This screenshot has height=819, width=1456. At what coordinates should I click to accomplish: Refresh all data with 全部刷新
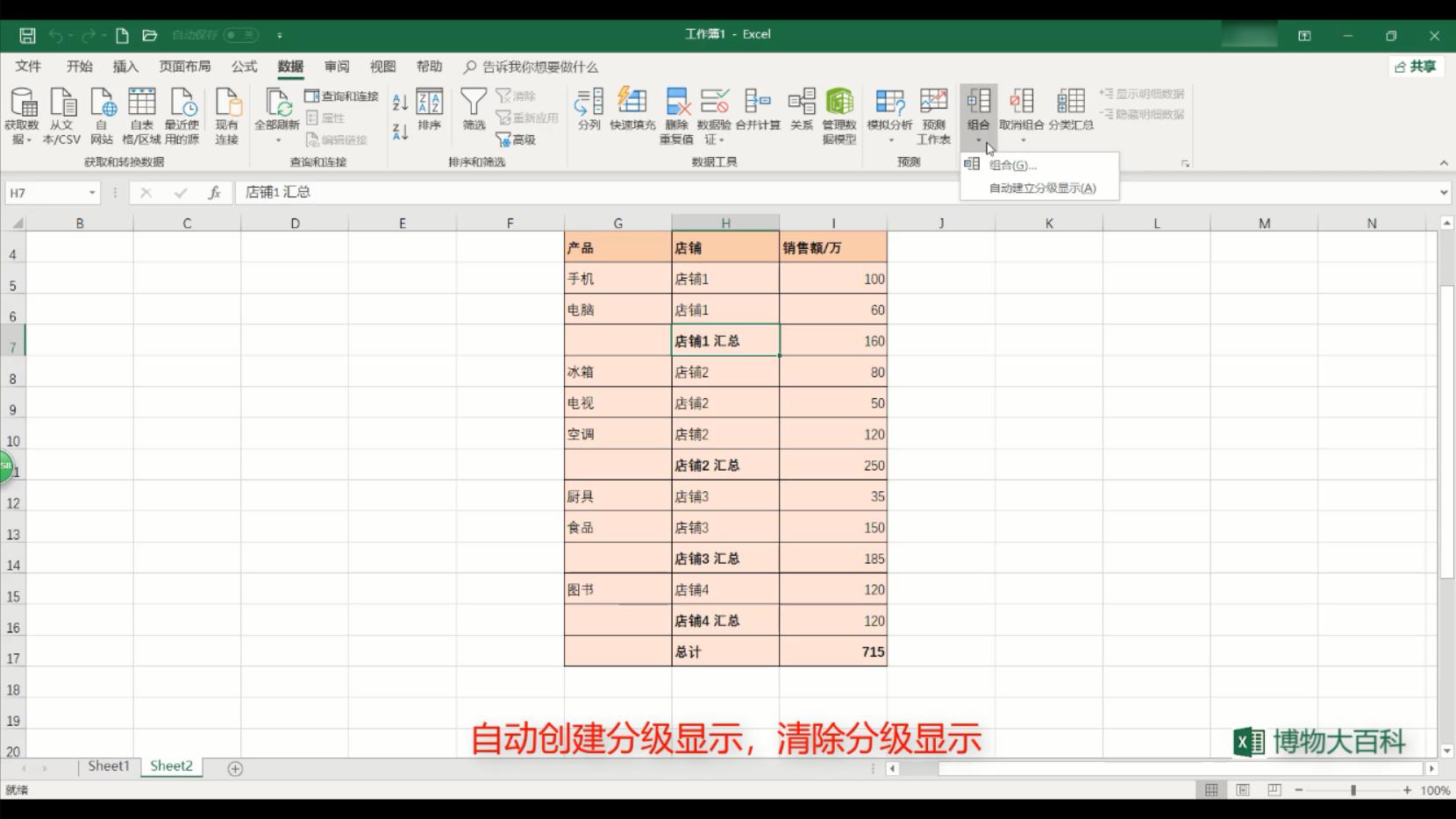pyautogui.click(x=276, y=110)
